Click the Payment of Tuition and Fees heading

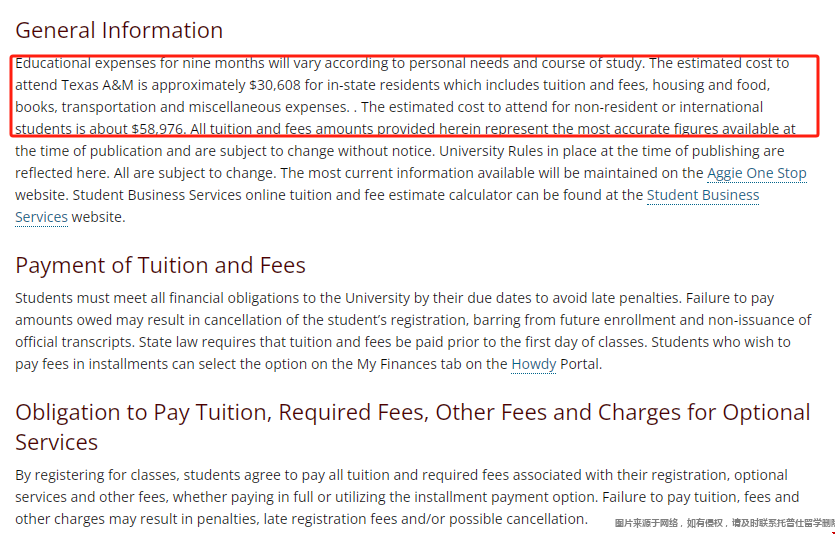(160, 265)
